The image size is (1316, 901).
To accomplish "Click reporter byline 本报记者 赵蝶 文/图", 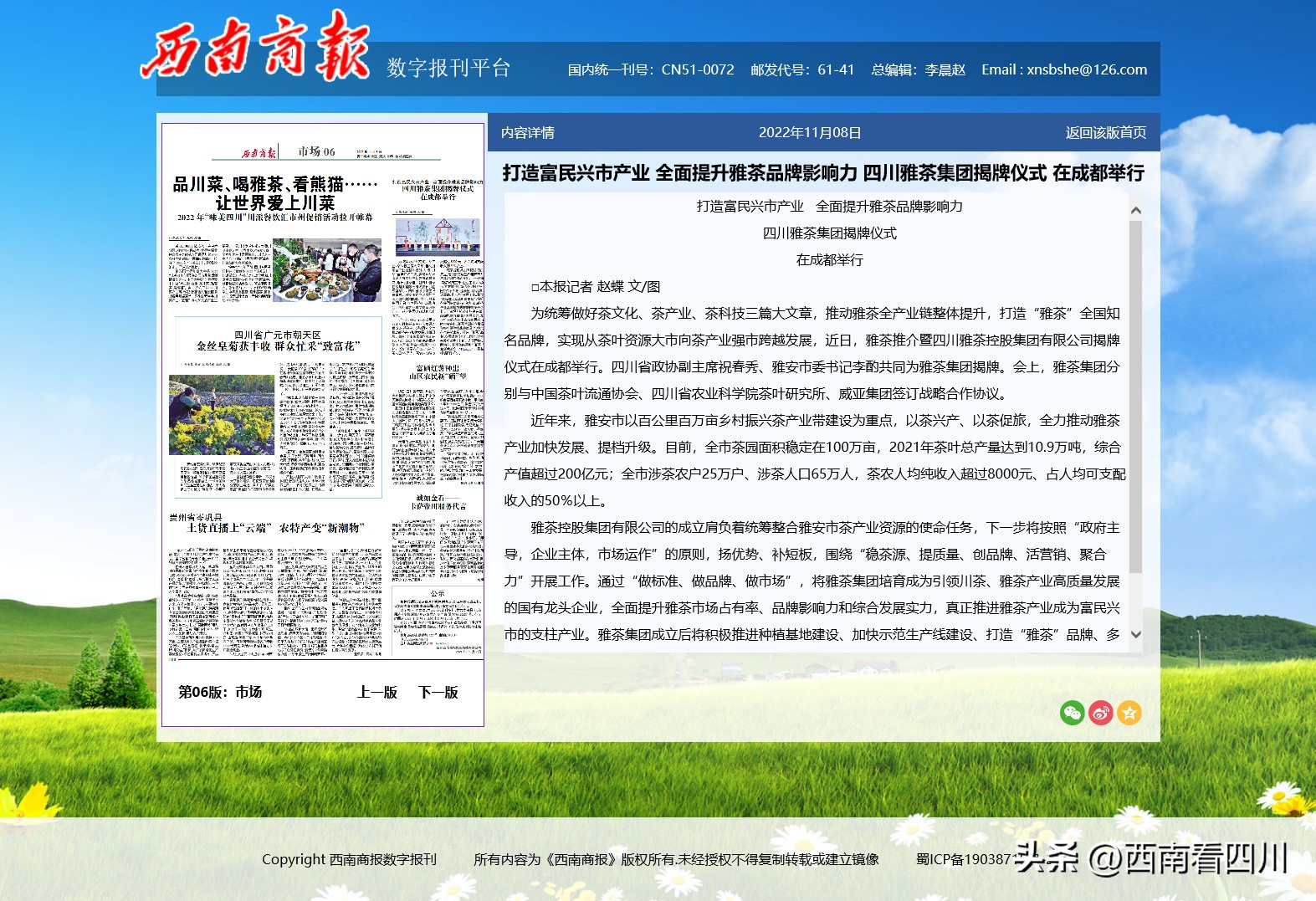I will click(596, 286).
